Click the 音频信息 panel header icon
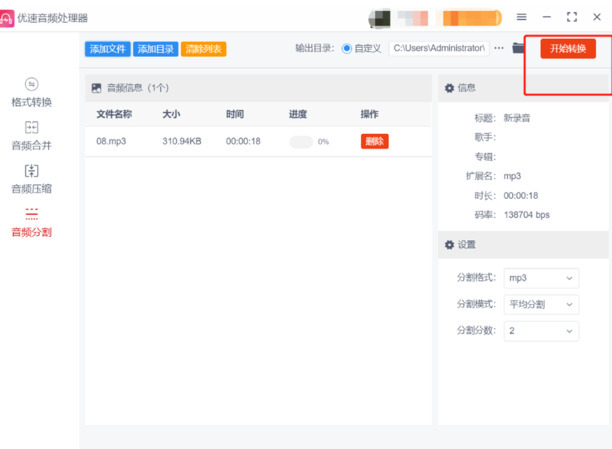 pos(96,88)
